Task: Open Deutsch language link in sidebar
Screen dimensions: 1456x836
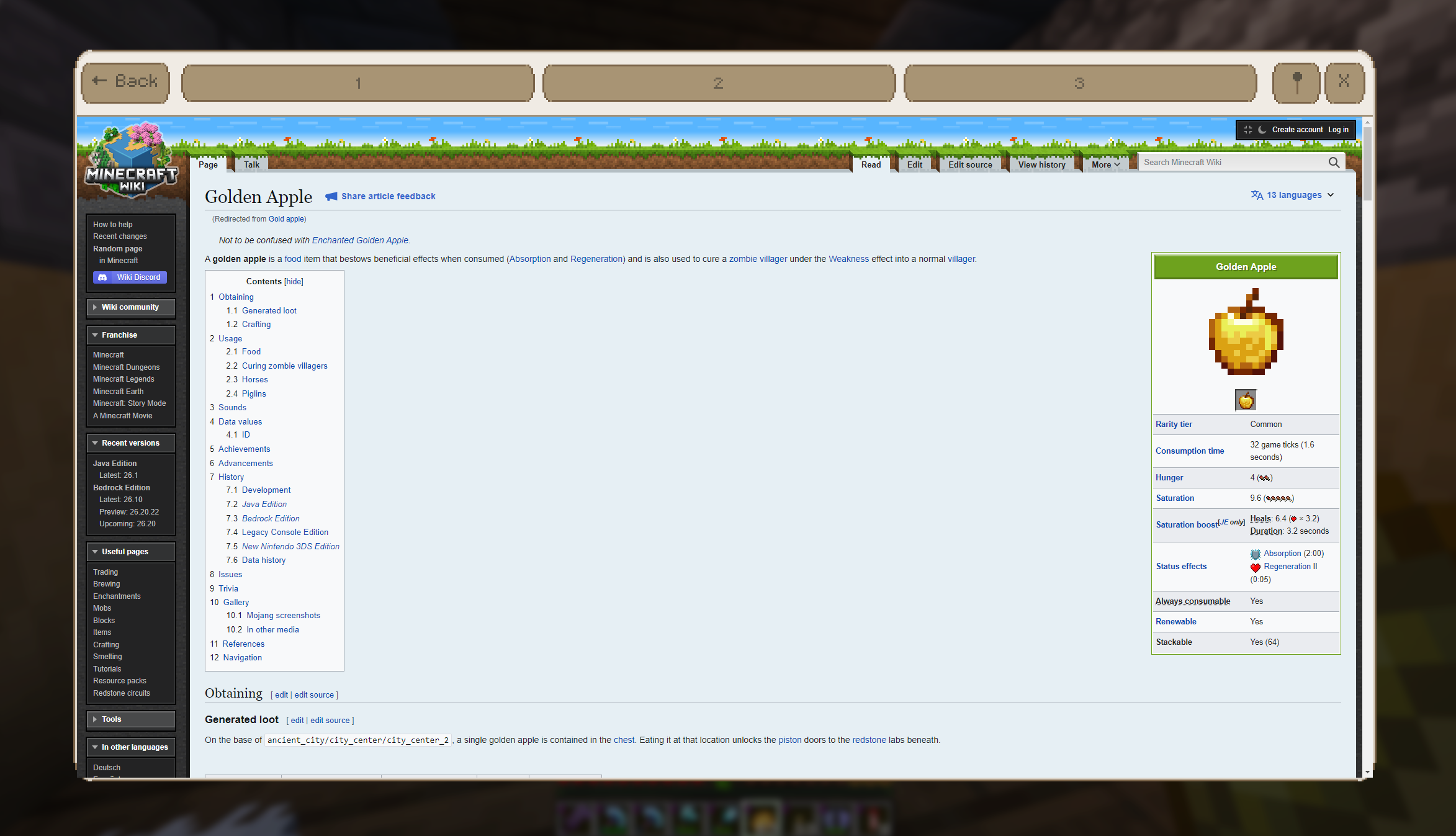Action: pyautogui.click(x=106, y=768)
